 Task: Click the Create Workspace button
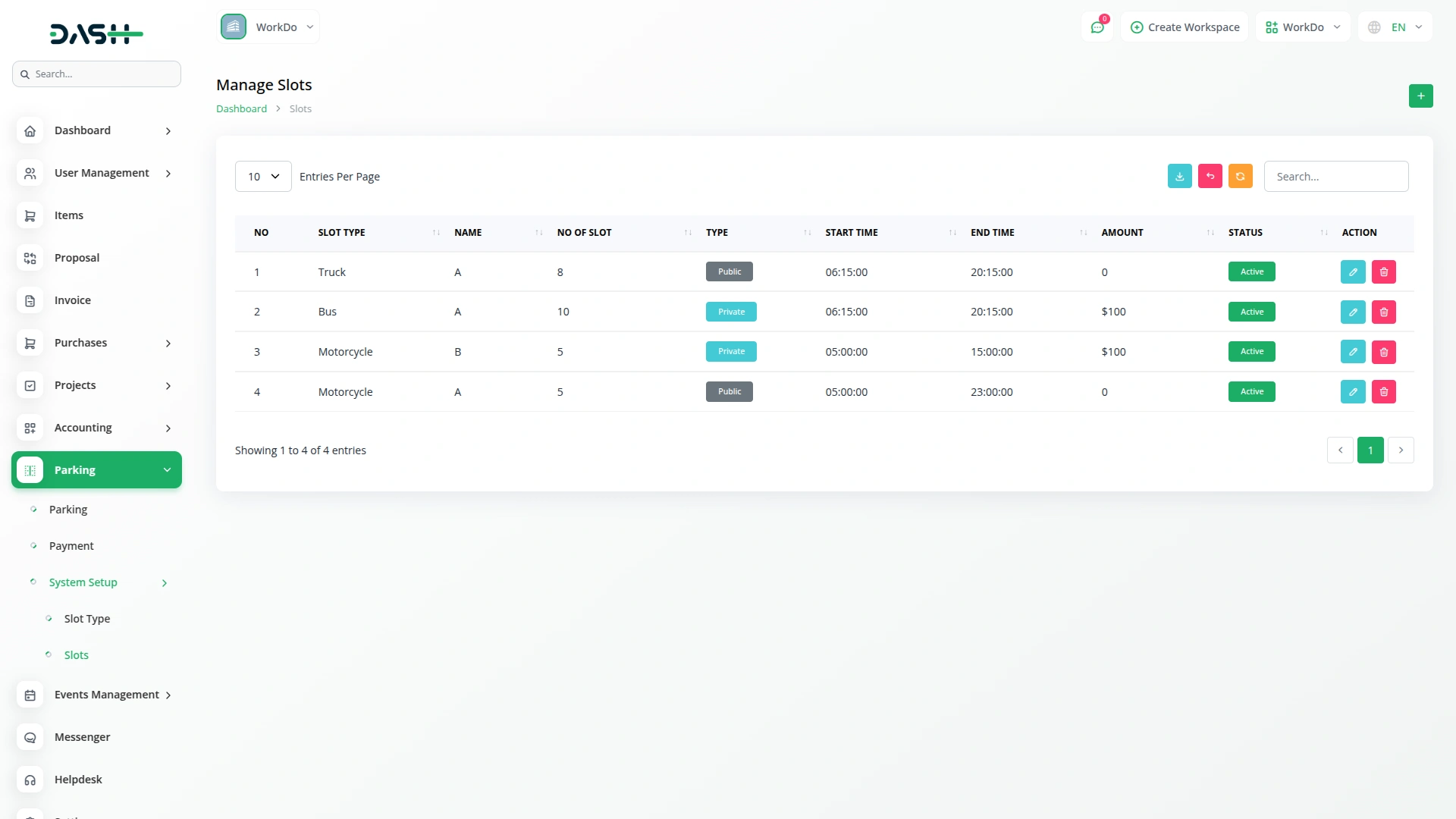[x=1185, y=27]
